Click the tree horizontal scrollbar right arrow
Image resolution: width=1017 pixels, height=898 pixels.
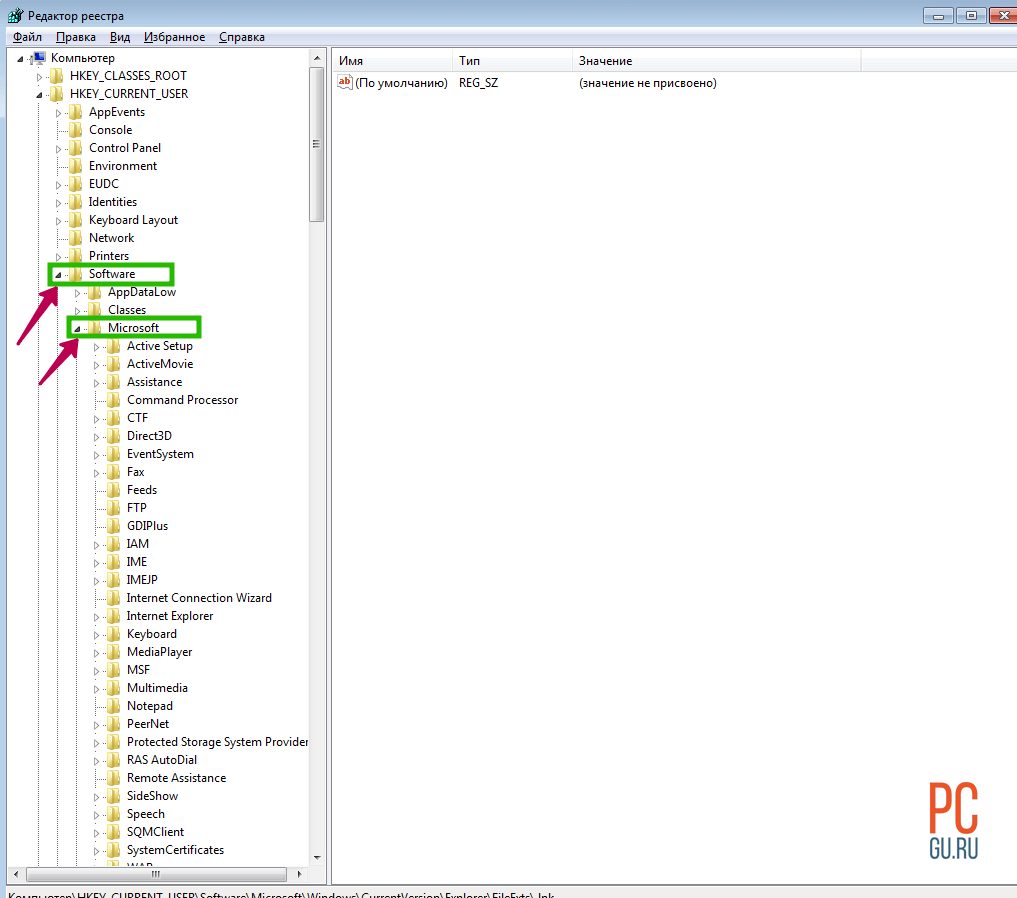coord(300,874)
